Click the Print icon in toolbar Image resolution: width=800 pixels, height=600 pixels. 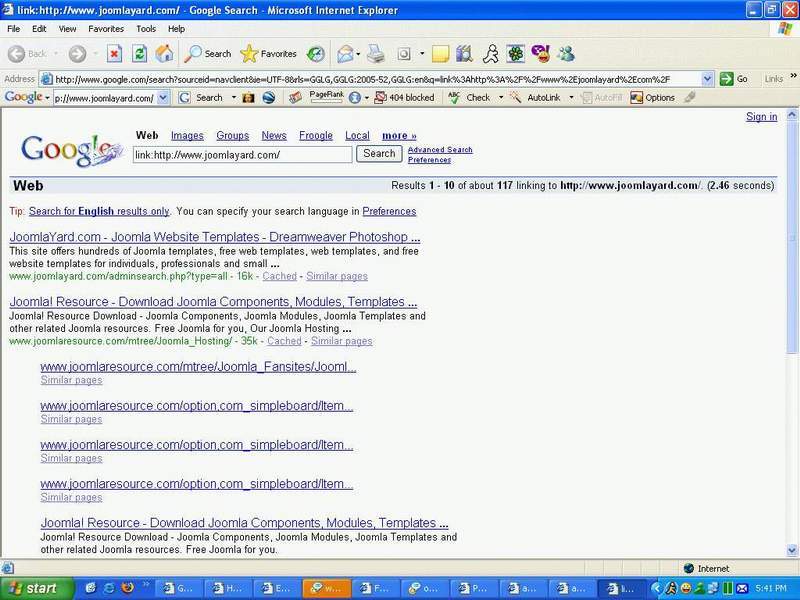(375, 54)
